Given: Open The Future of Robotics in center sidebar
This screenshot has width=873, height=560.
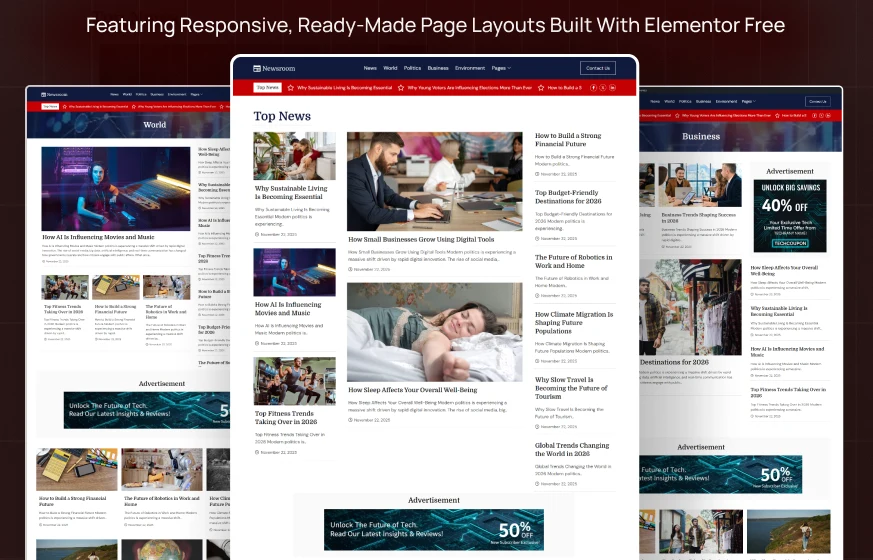Looking at the screenshot, I should point(573,262).
